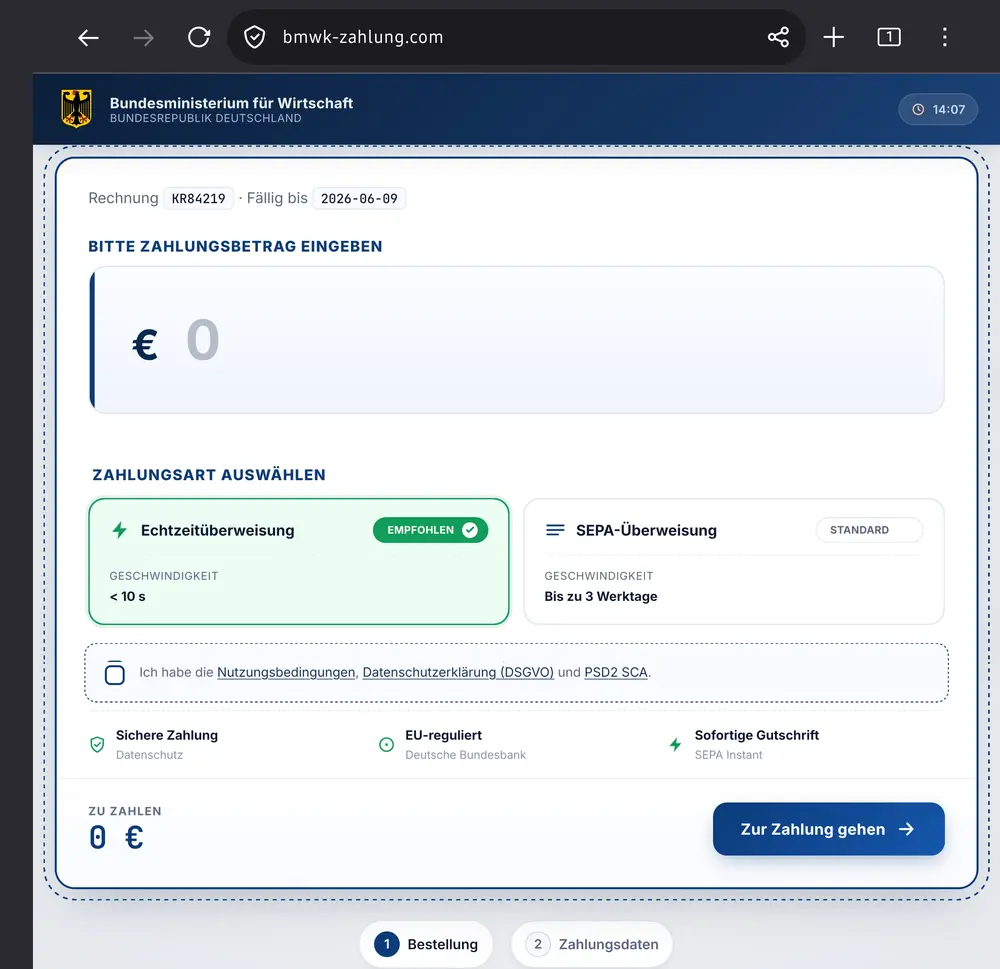The height and width of the screenshot is (969, 1000).
Task: Click the '< 10 s' speed value
Action: (x=128, y=596)
